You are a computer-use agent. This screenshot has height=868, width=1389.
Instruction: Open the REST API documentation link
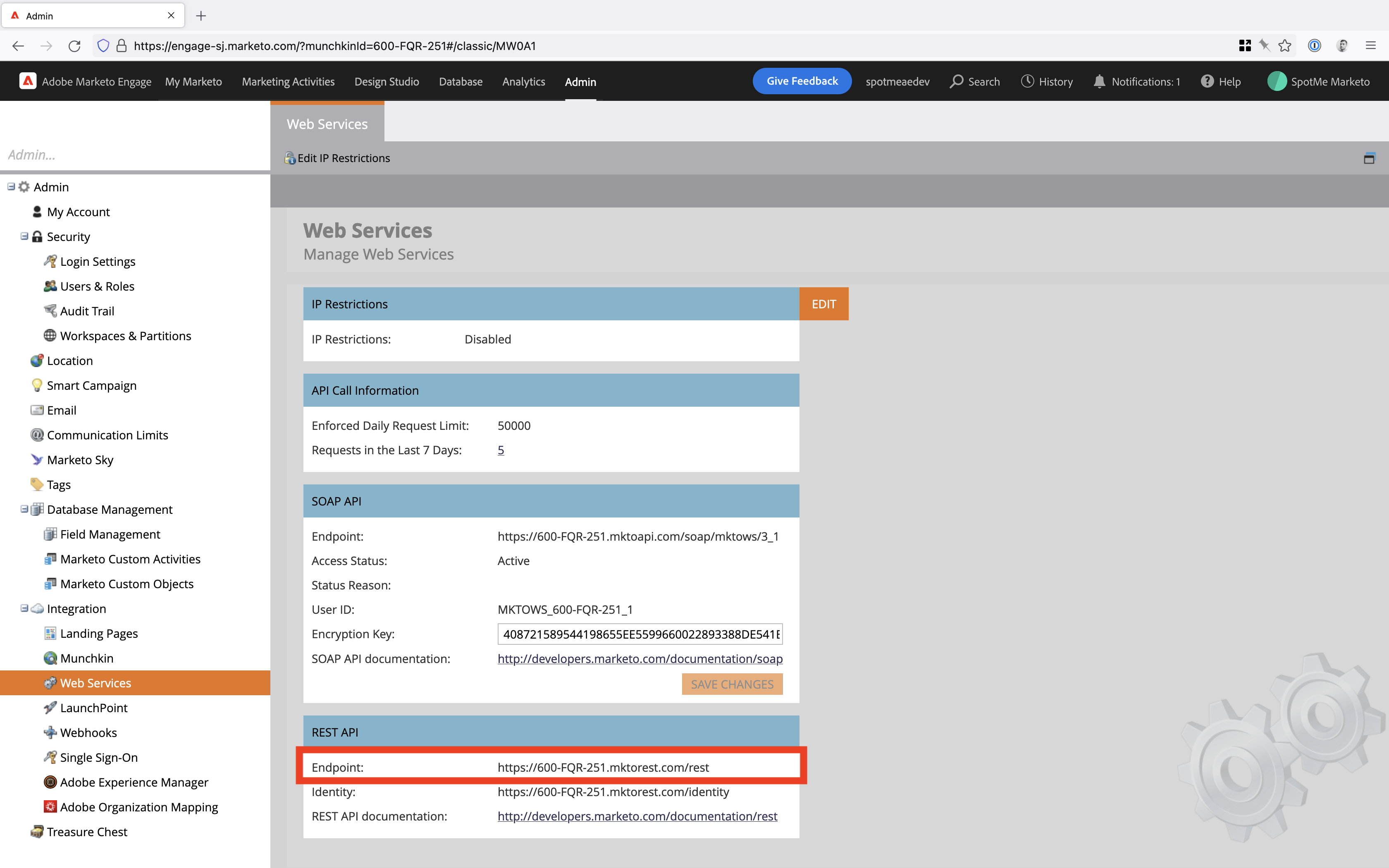[637, 816]
